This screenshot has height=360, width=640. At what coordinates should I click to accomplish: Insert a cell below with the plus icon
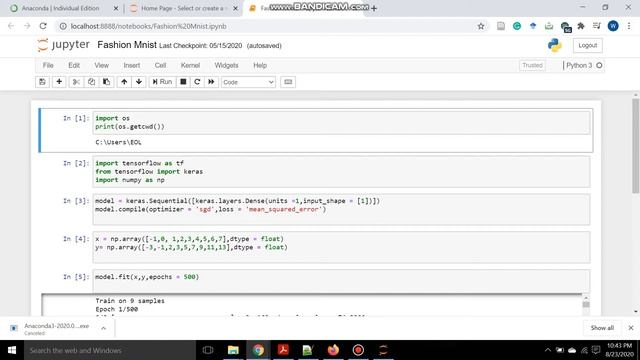tap(59, 82)
